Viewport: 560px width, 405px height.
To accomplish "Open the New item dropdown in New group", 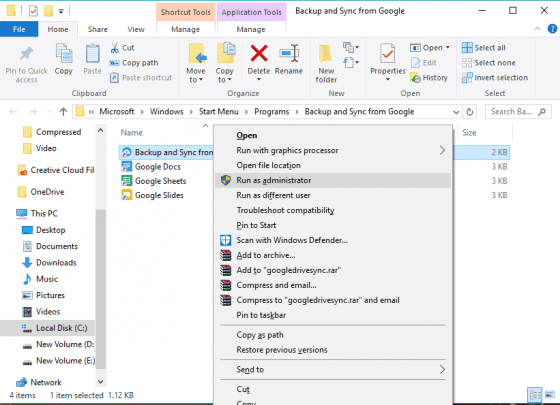I will click(351, 47).
